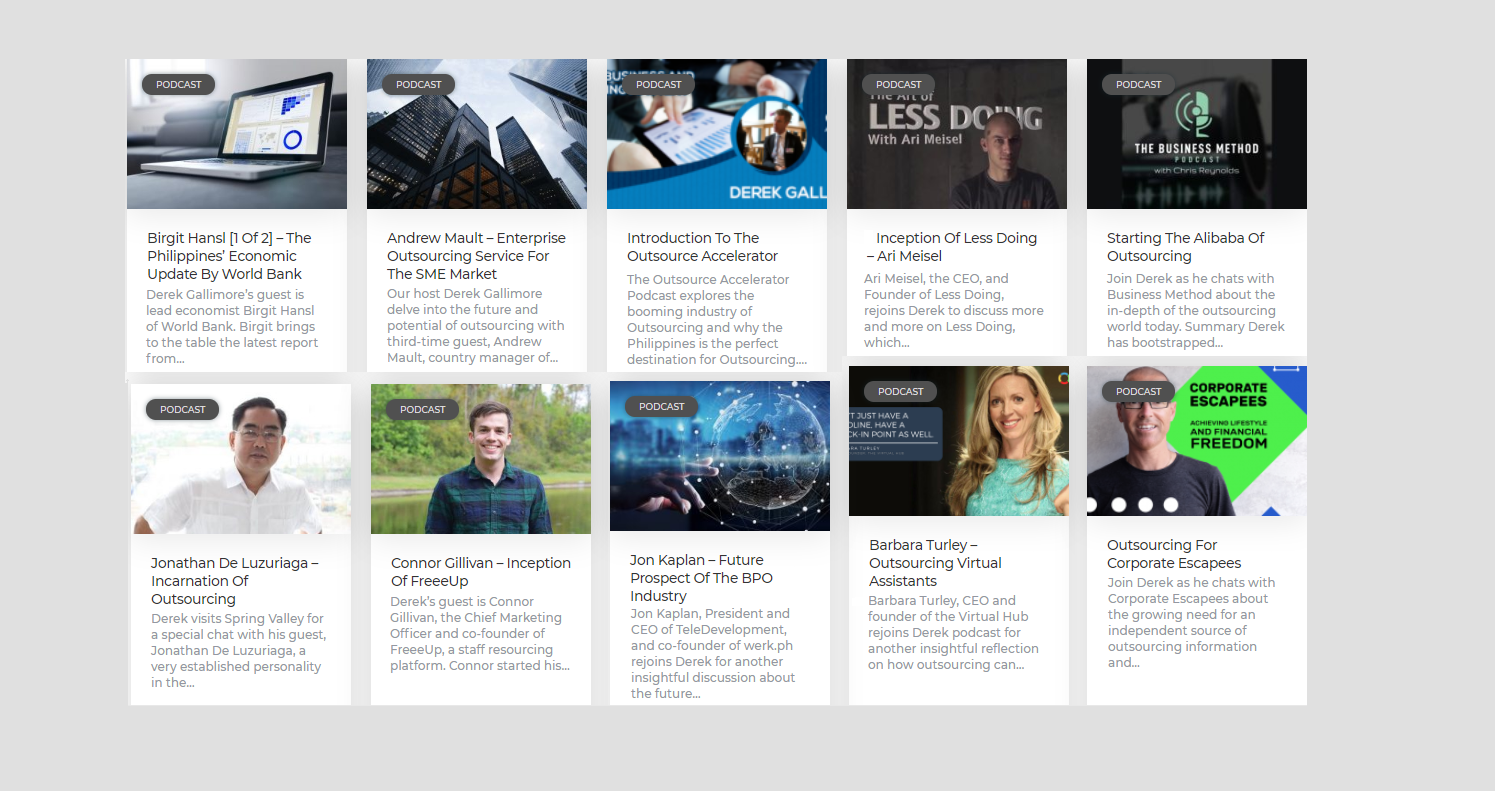Screen dimensions: 1495x791
Task: Open title Introduction To The Outsource Accelerator
Action: coord(702,247)
